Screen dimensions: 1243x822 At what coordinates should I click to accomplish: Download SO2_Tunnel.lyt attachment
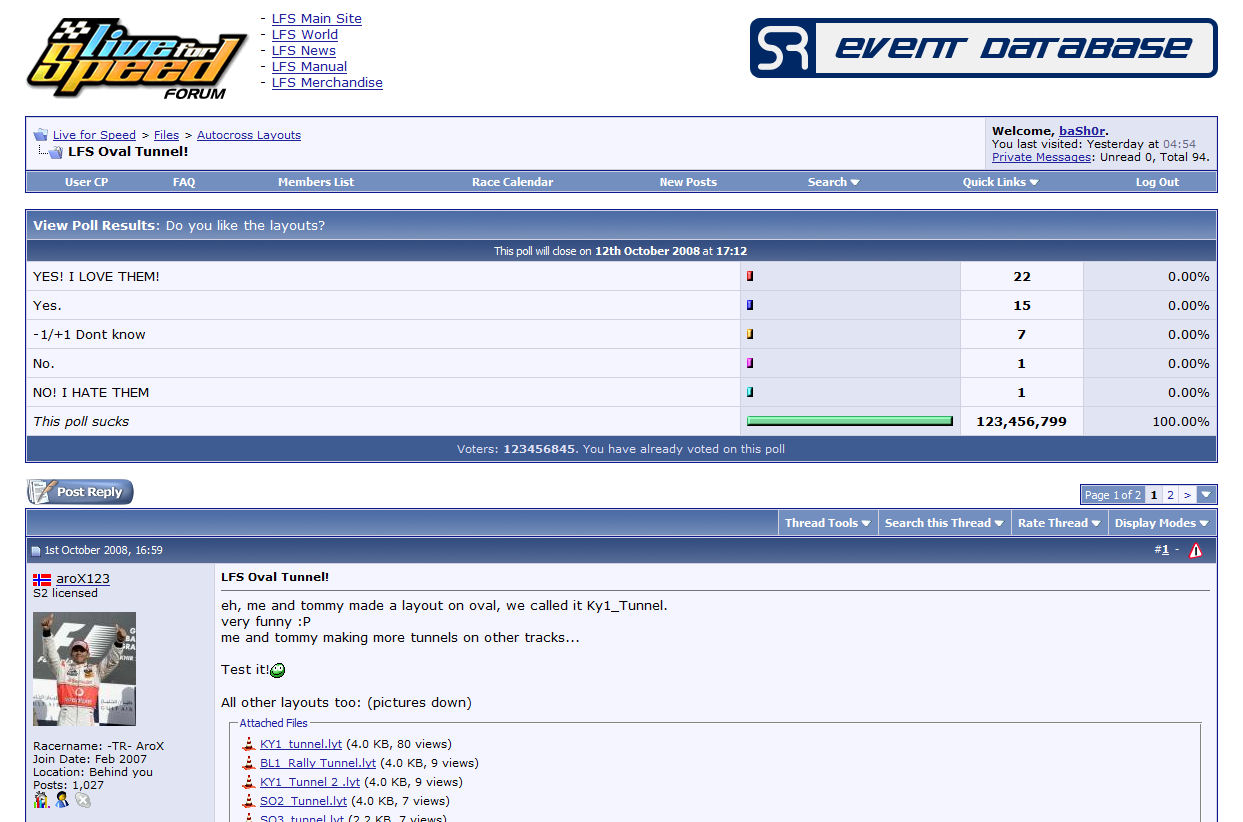tap(303, 801)
